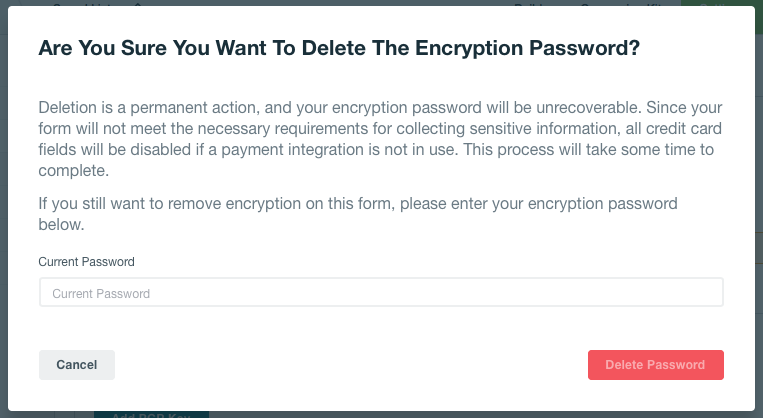Click the word 'below.' under the second paragraph
The width and height of the screenshot is (763, 418).
coord(61,225)
